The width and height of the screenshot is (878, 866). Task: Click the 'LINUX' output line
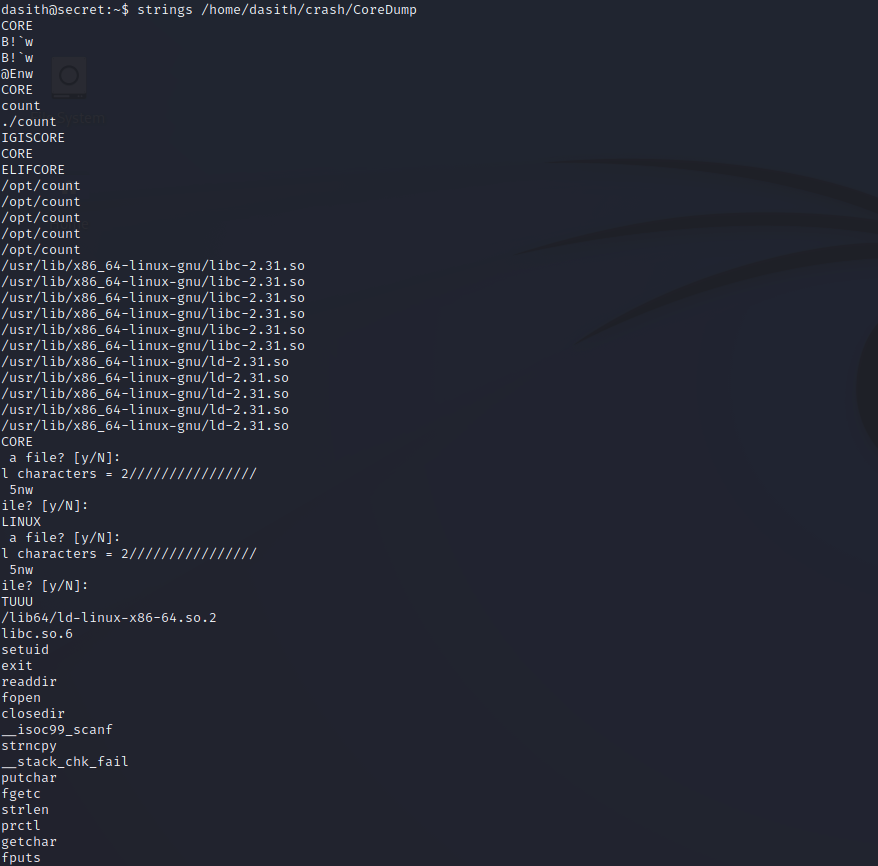pyautogui.click(x=21, y=521)
